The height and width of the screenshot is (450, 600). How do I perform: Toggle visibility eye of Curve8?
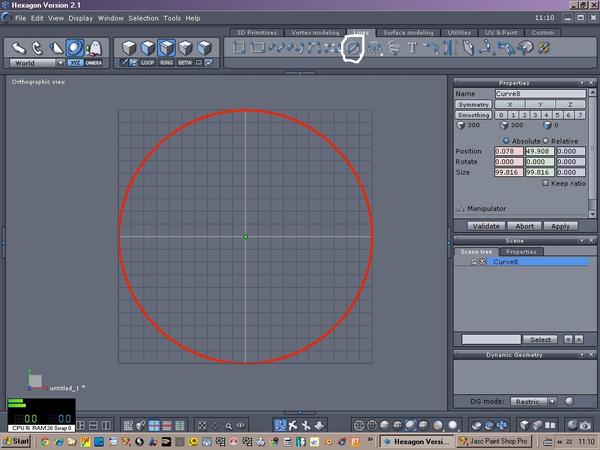pos(483,262)
